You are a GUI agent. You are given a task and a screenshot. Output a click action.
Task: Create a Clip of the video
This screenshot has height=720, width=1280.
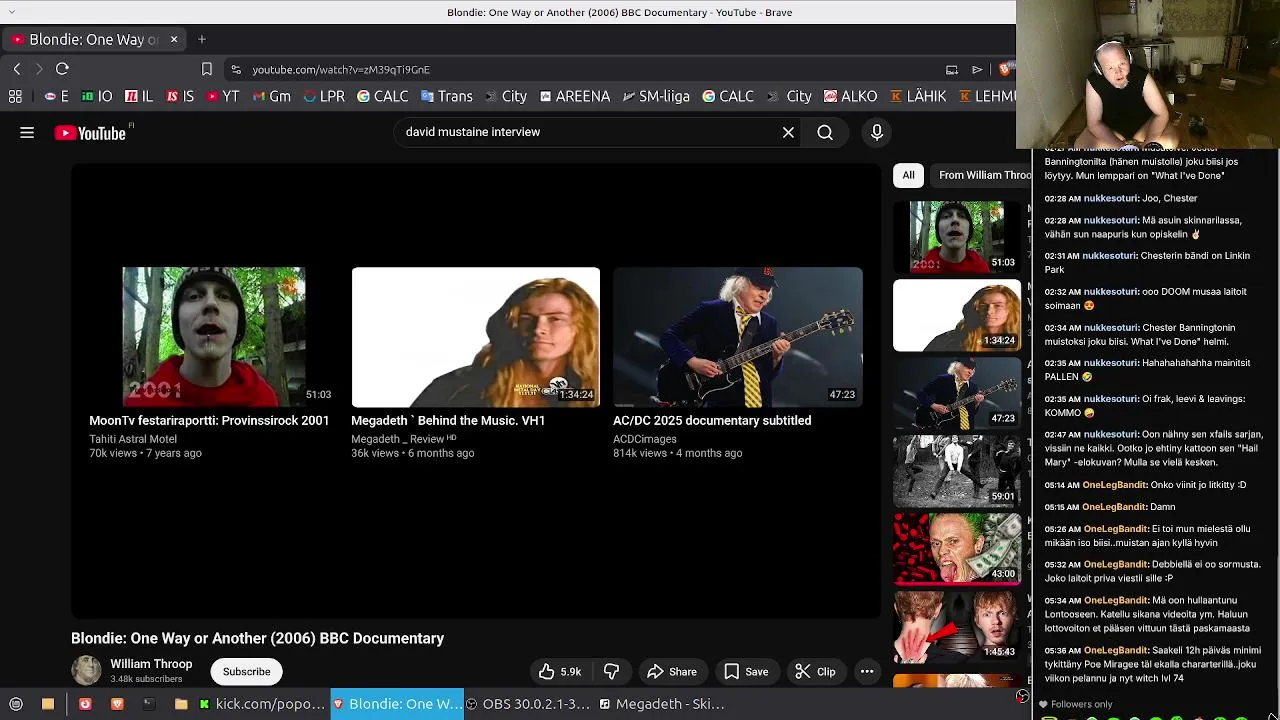pyautogui.click(x=815, y=672)
